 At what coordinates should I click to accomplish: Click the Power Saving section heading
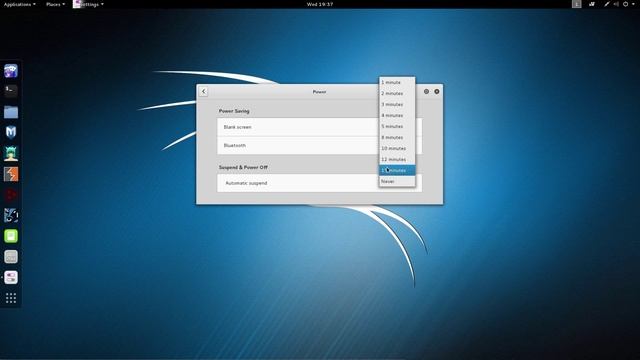coord(234,111)
